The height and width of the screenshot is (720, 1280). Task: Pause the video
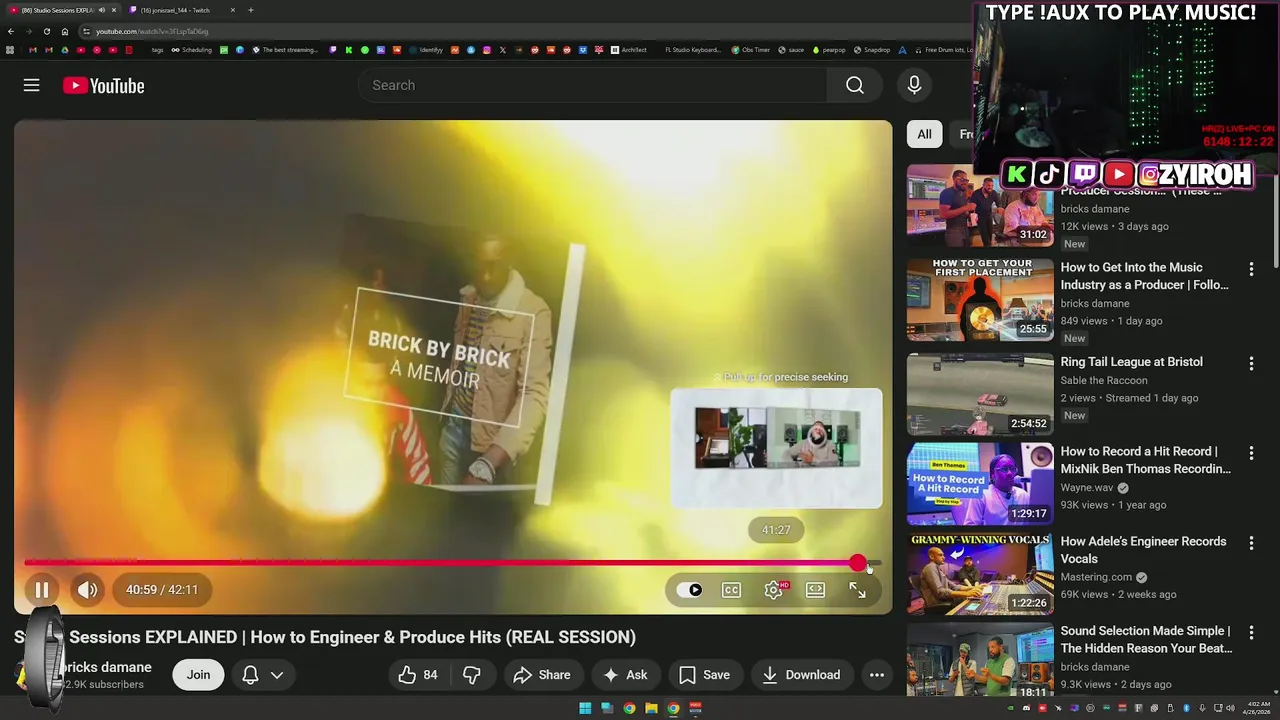[x=42, y=590]
